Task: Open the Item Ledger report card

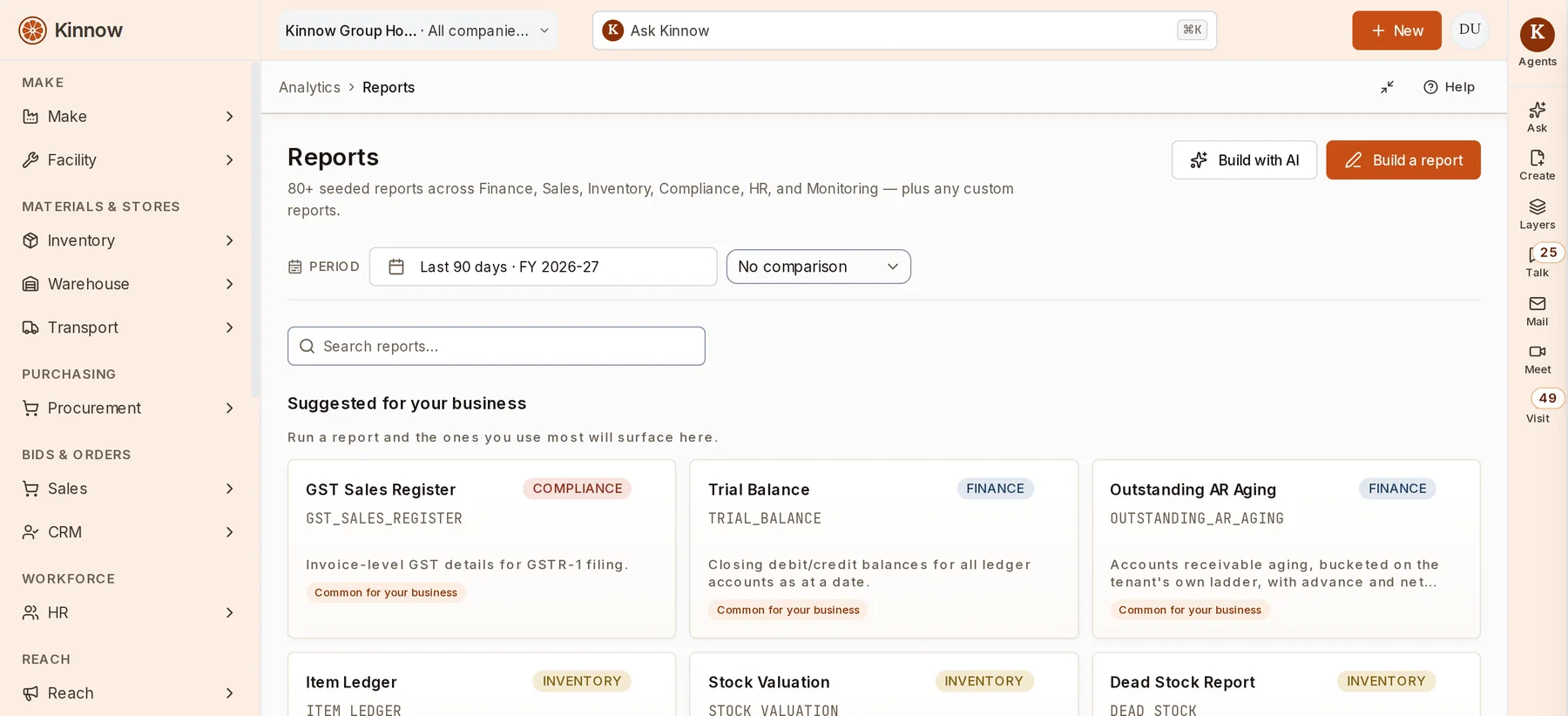Action: (x=482, y=685)
